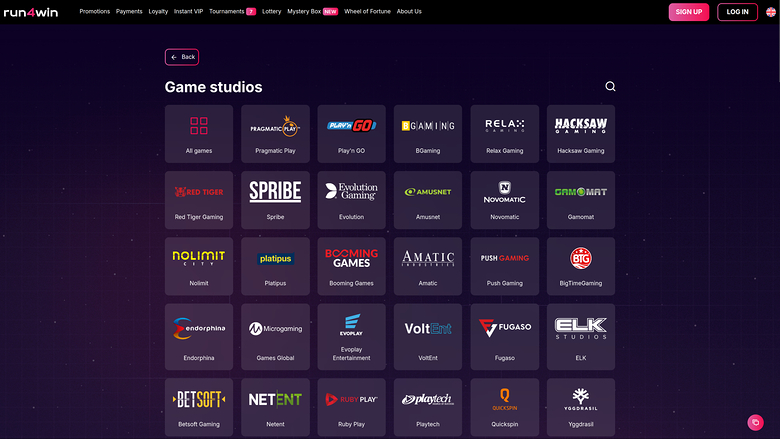The height and width of the screenshot is (439, 780).
Task: Open the All games tile
Action: pyautogui.click(x=199, y=134)
